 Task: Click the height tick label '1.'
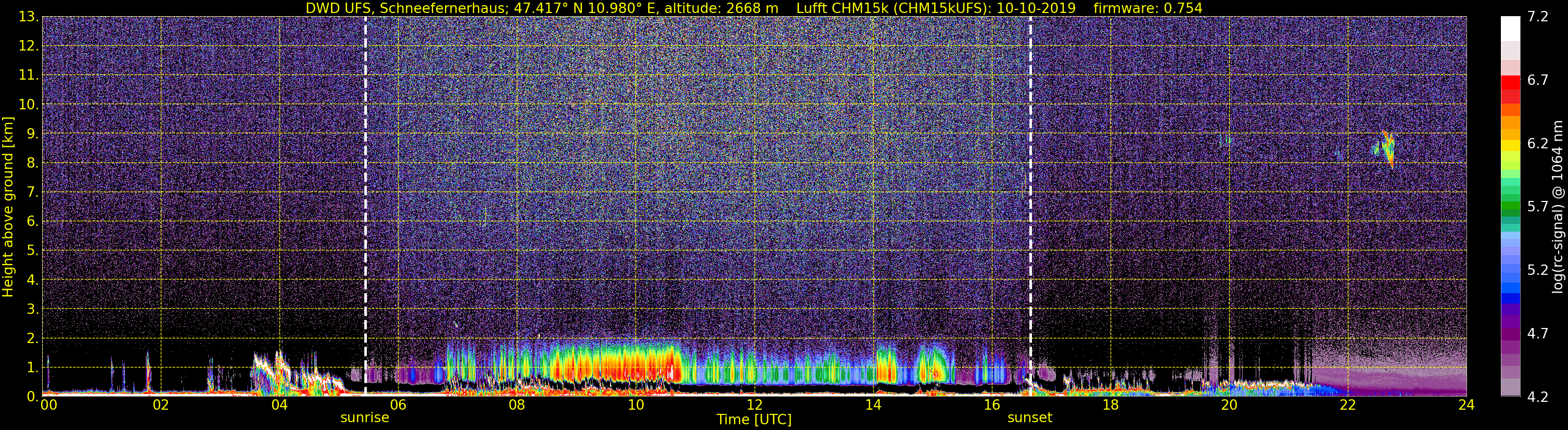(32, 367)
